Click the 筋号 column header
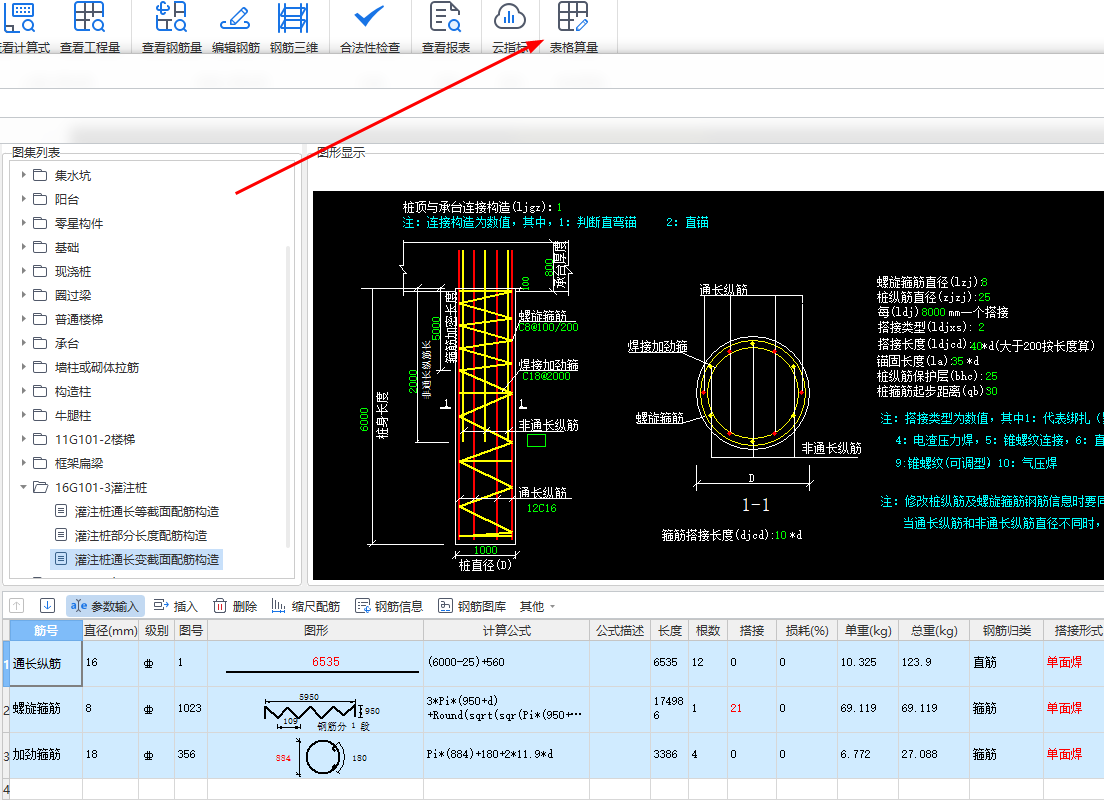The height and width of the screenshot is (800, 1104). (x=46, y=630)
